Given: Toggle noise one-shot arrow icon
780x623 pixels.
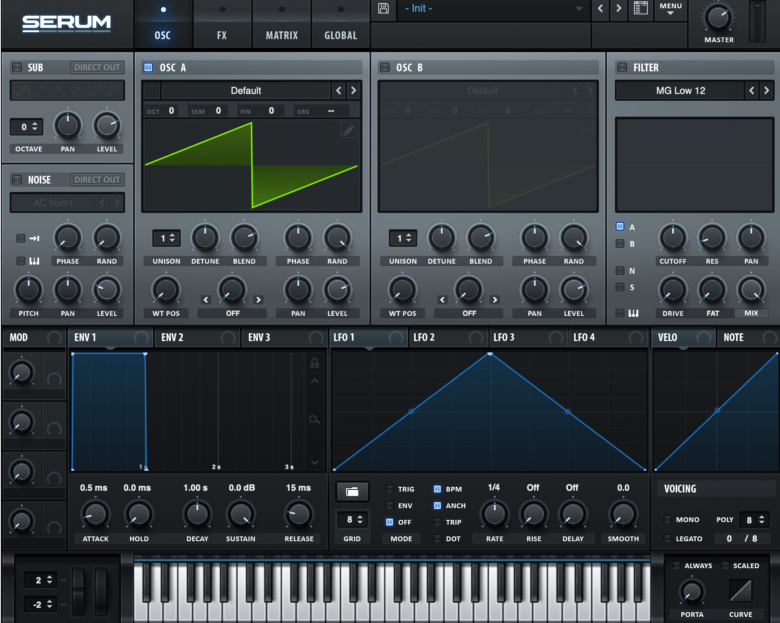Looking at the screenshot, I should (x=34, y=238).
